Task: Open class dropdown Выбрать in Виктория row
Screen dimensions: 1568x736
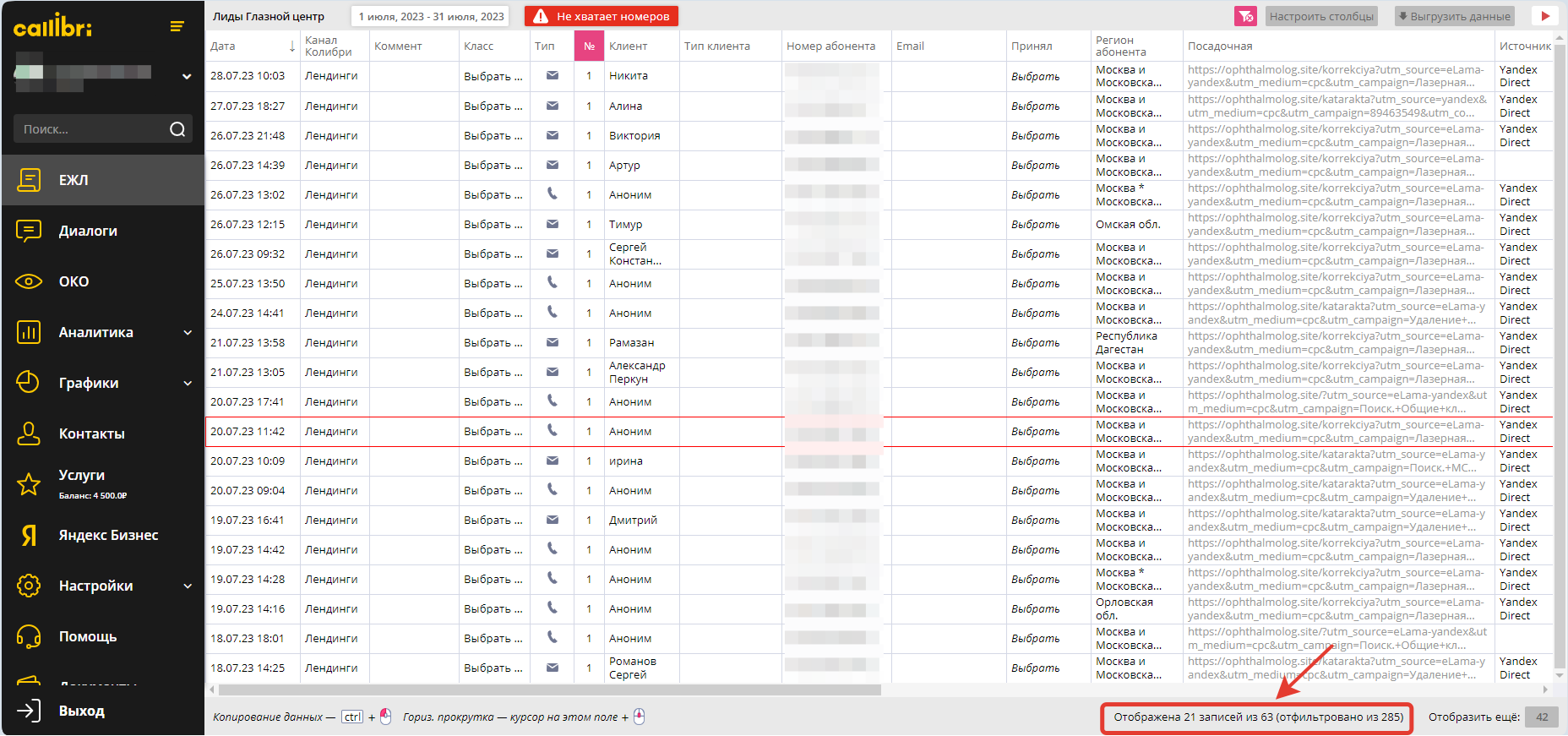Action: (493, 135)
